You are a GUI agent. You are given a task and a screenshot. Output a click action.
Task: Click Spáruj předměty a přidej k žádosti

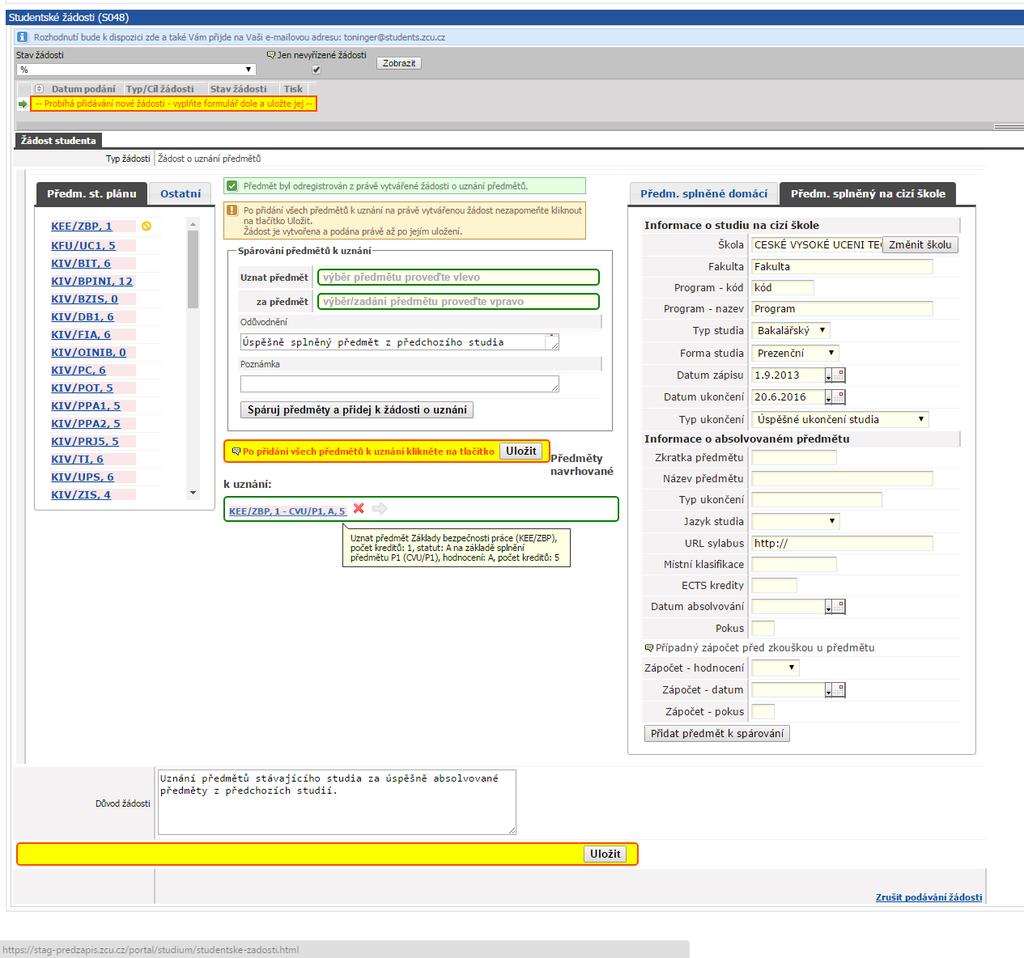[357, 410]
